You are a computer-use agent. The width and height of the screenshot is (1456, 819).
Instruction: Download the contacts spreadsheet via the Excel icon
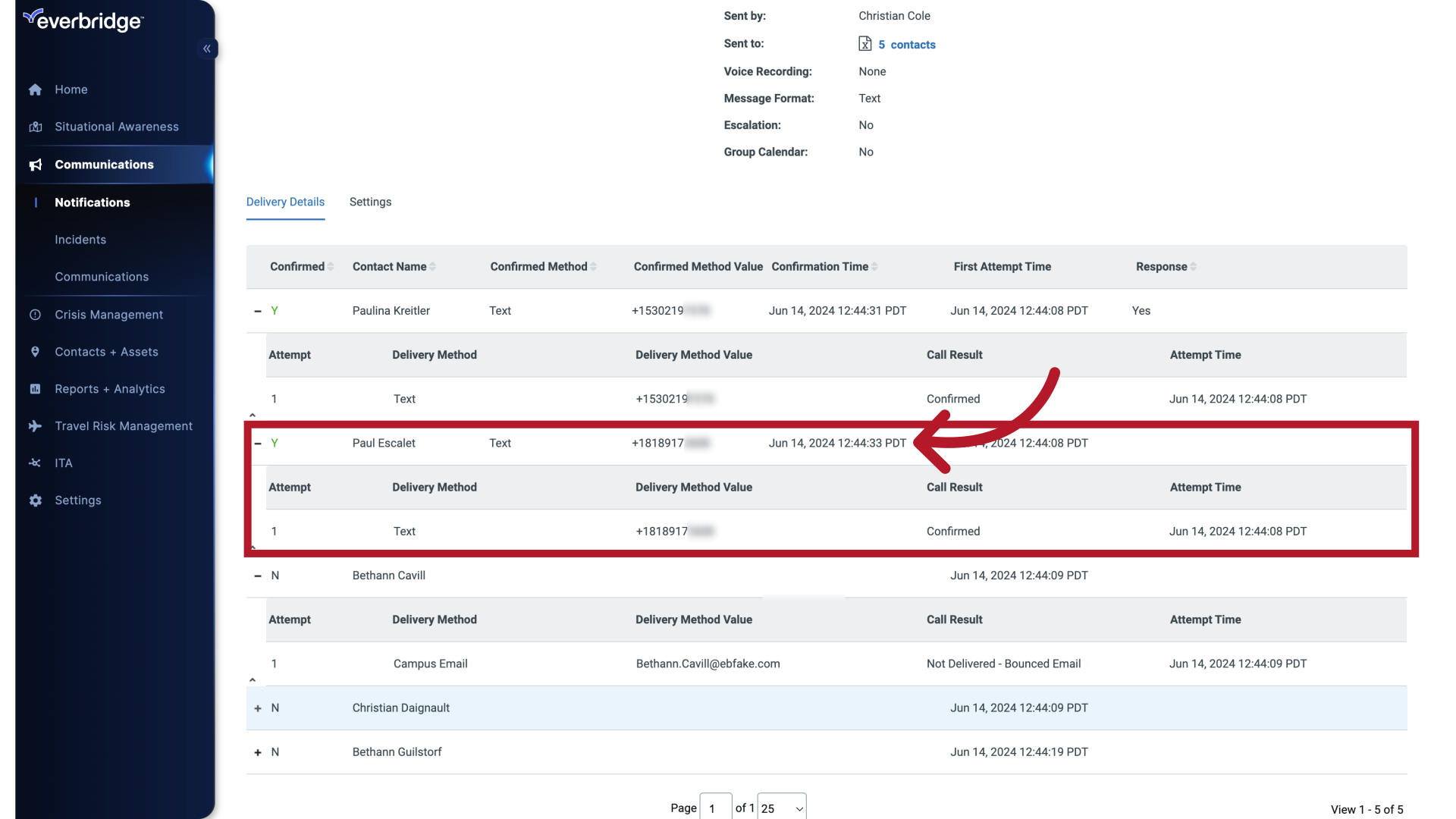tap(866, 43)
